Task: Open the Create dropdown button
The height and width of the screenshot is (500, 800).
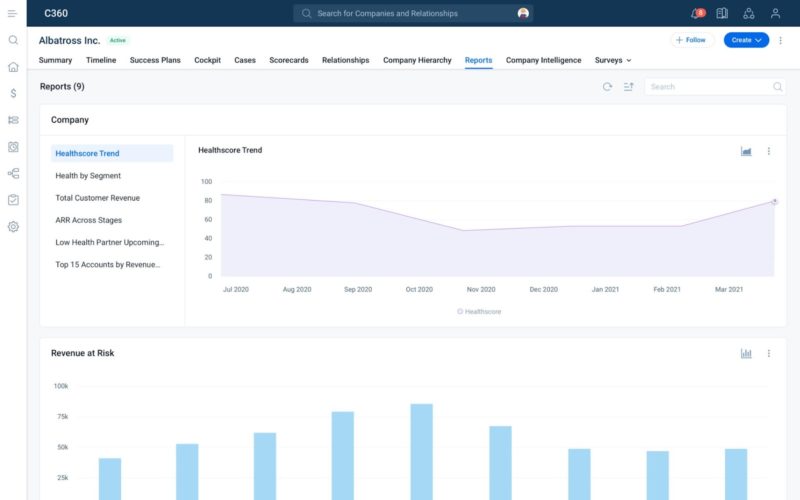Action: click(x=746, y=40)
